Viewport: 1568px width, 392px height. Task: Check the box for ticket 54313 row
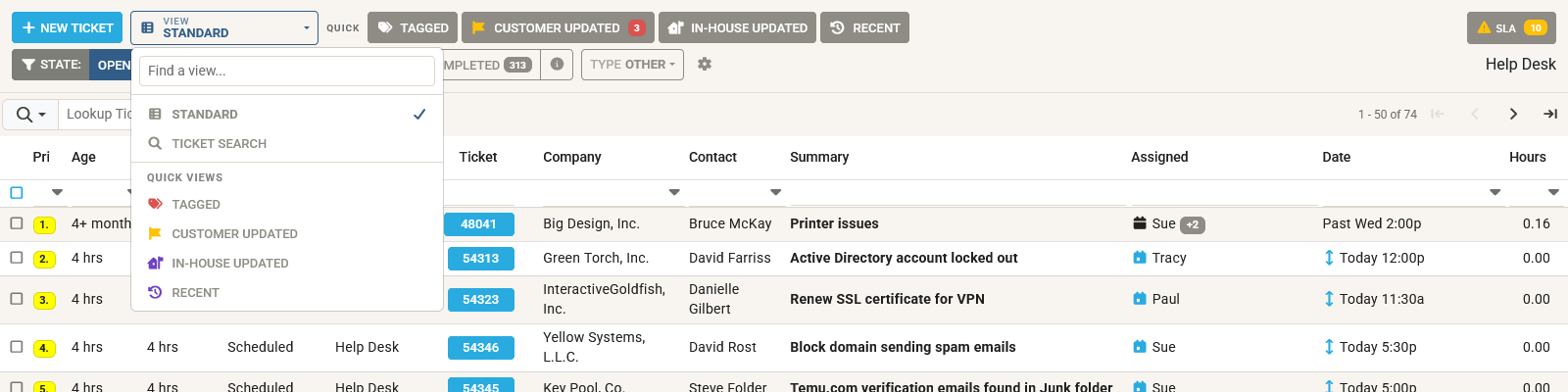point(17,258)
